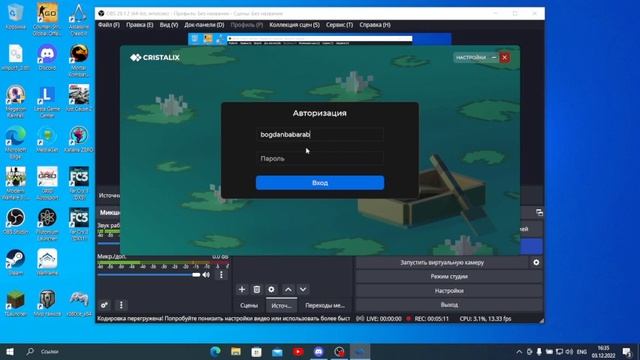Open Lesta Game Center desktop shortcut
Viewport: 640px width, 360px height.
coord(47,101)
